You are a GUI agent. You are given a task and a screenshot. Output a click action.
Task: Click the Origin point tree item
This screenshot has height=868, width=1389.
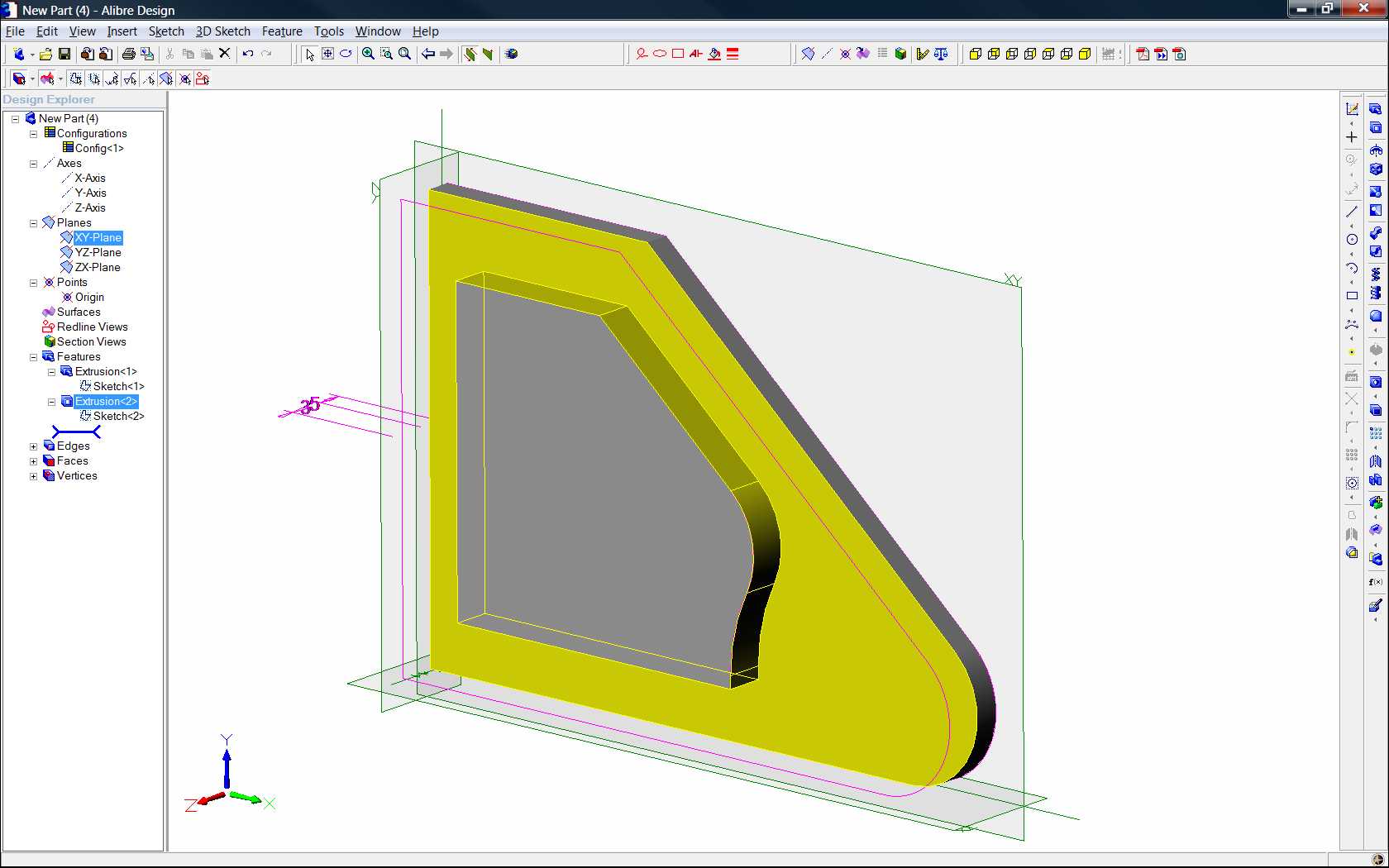point(89,297)
